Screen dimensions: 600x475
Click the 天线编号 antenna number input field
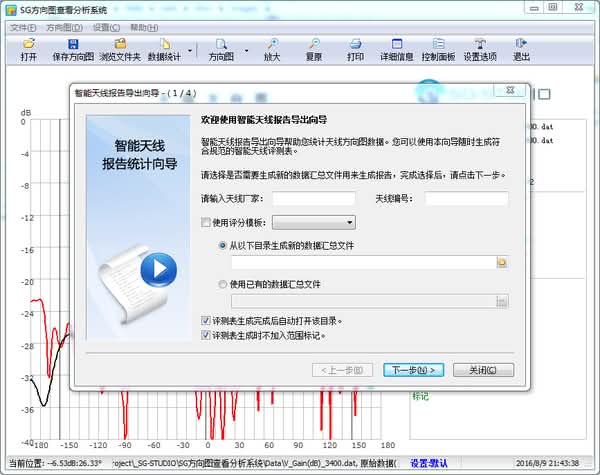point(466,199)
